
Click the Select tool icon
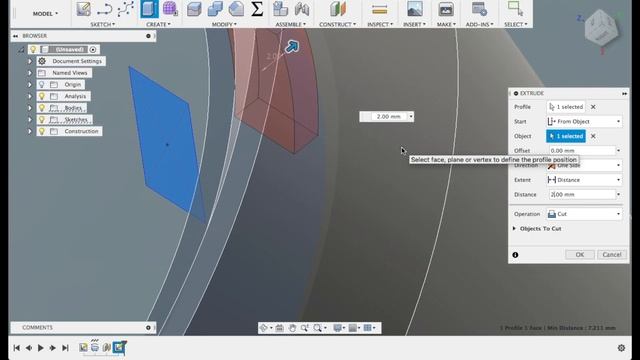515,9
